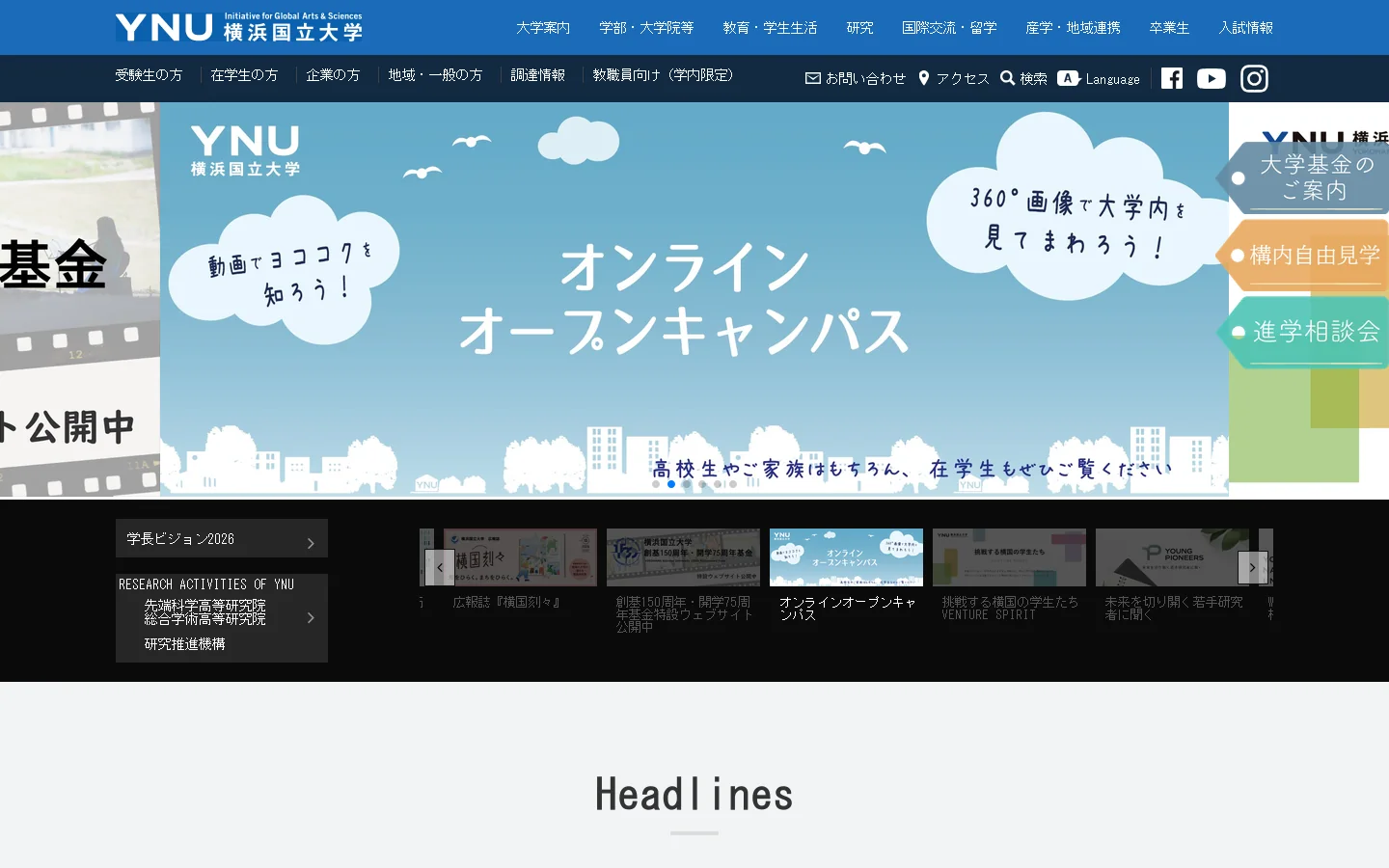Select the last carousel slide dot
The height and width of the screenshot is (868, 1389).
point(733,484)
